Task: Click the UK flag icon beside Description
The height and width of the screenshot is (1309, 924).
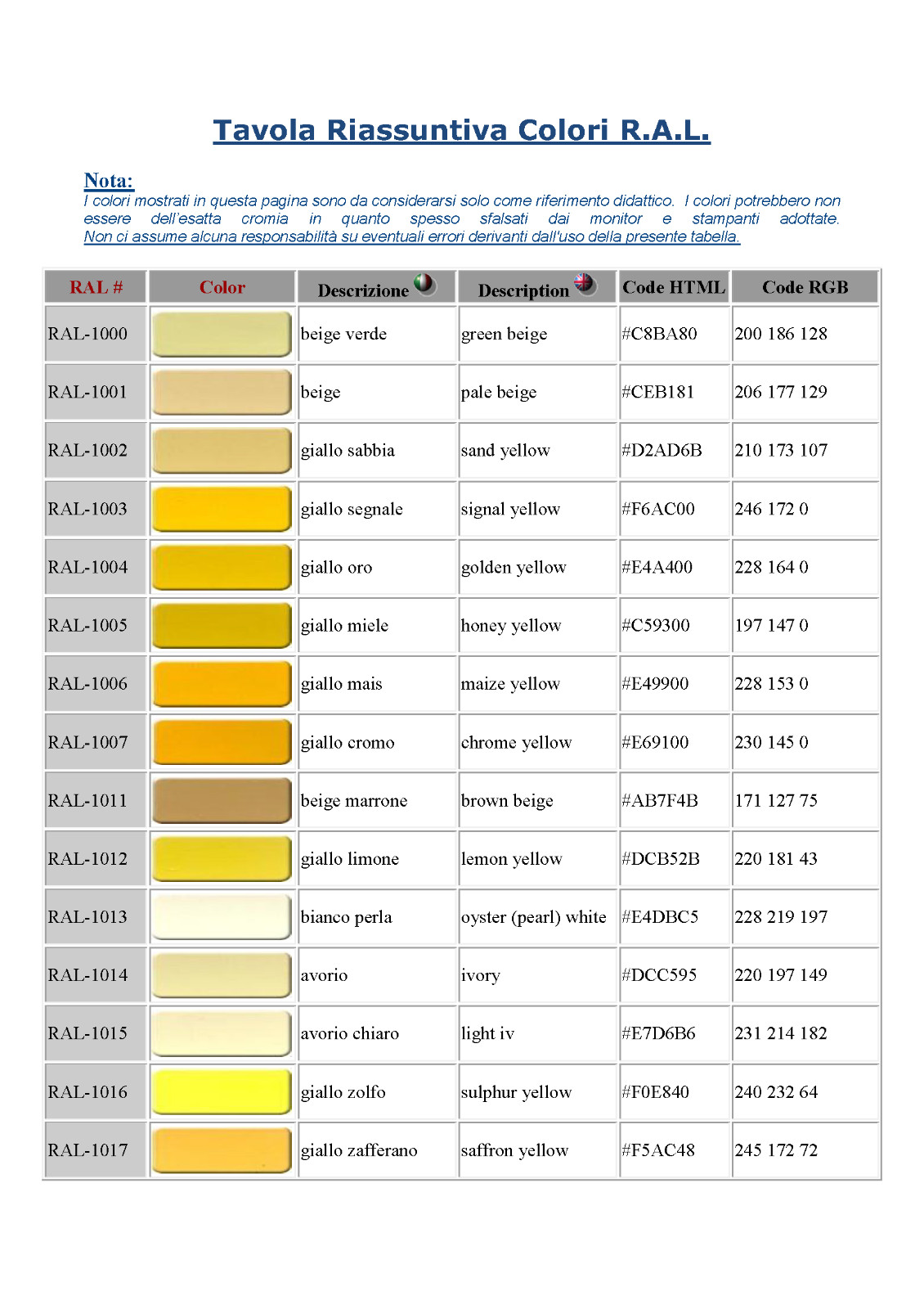Action: [x=585, y=284]
